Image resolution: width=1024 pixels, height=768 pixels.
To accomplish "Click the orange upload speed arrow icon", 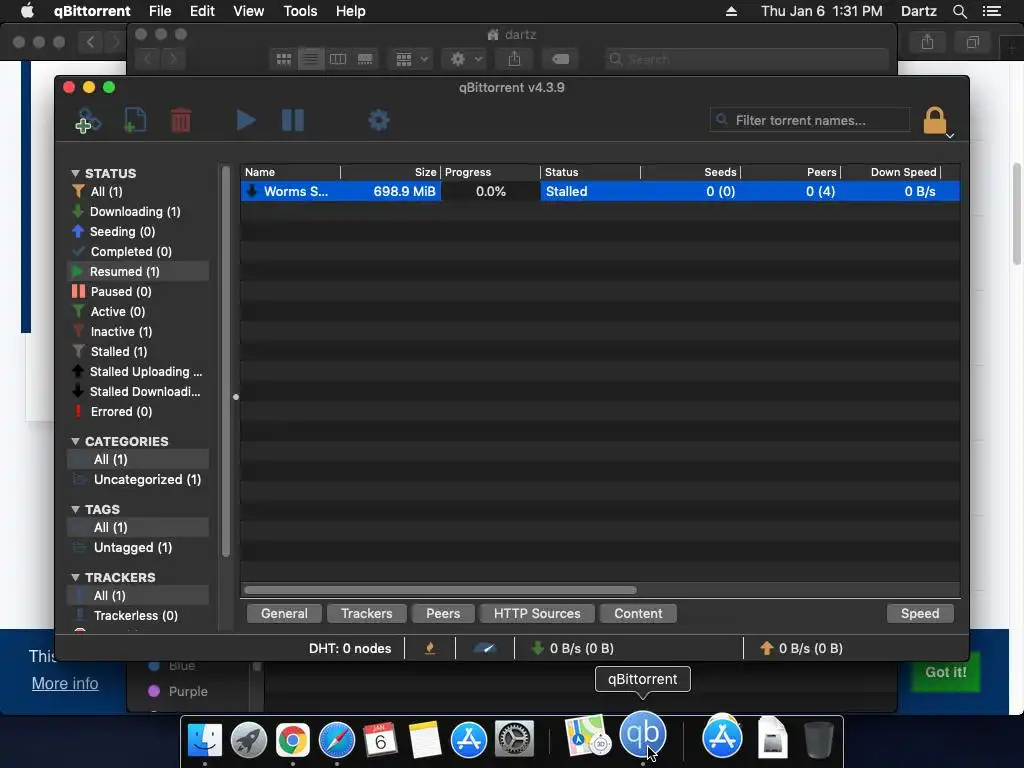I will pyautogui.click(x=767, y=648).
